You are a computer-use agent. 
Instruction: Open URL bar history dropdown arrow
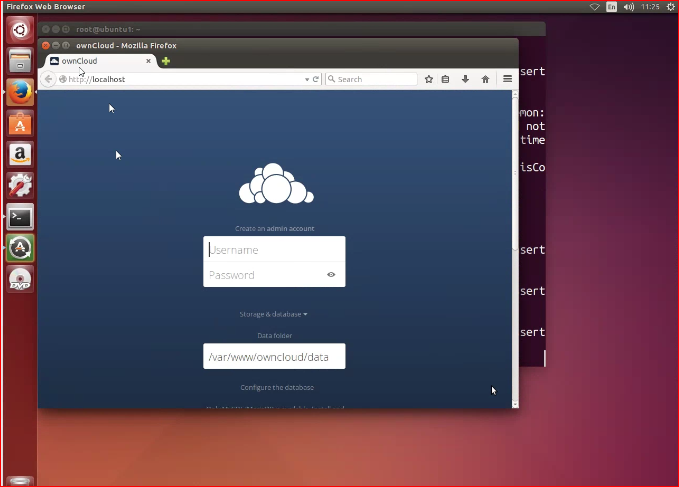307,79
